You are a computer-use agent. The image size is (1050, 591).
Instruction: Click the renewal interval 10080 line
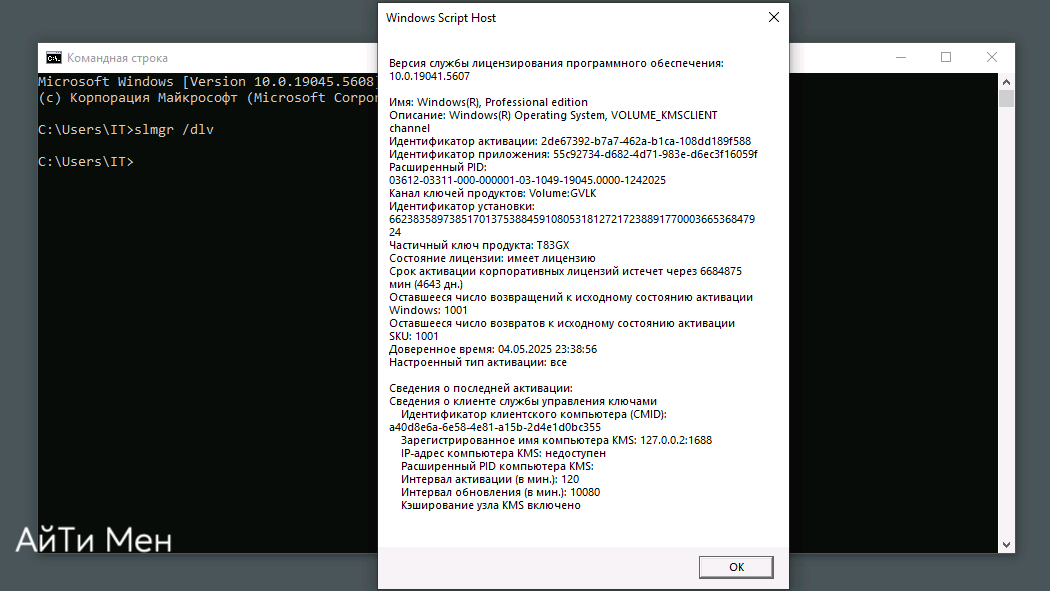pos(500,492)
